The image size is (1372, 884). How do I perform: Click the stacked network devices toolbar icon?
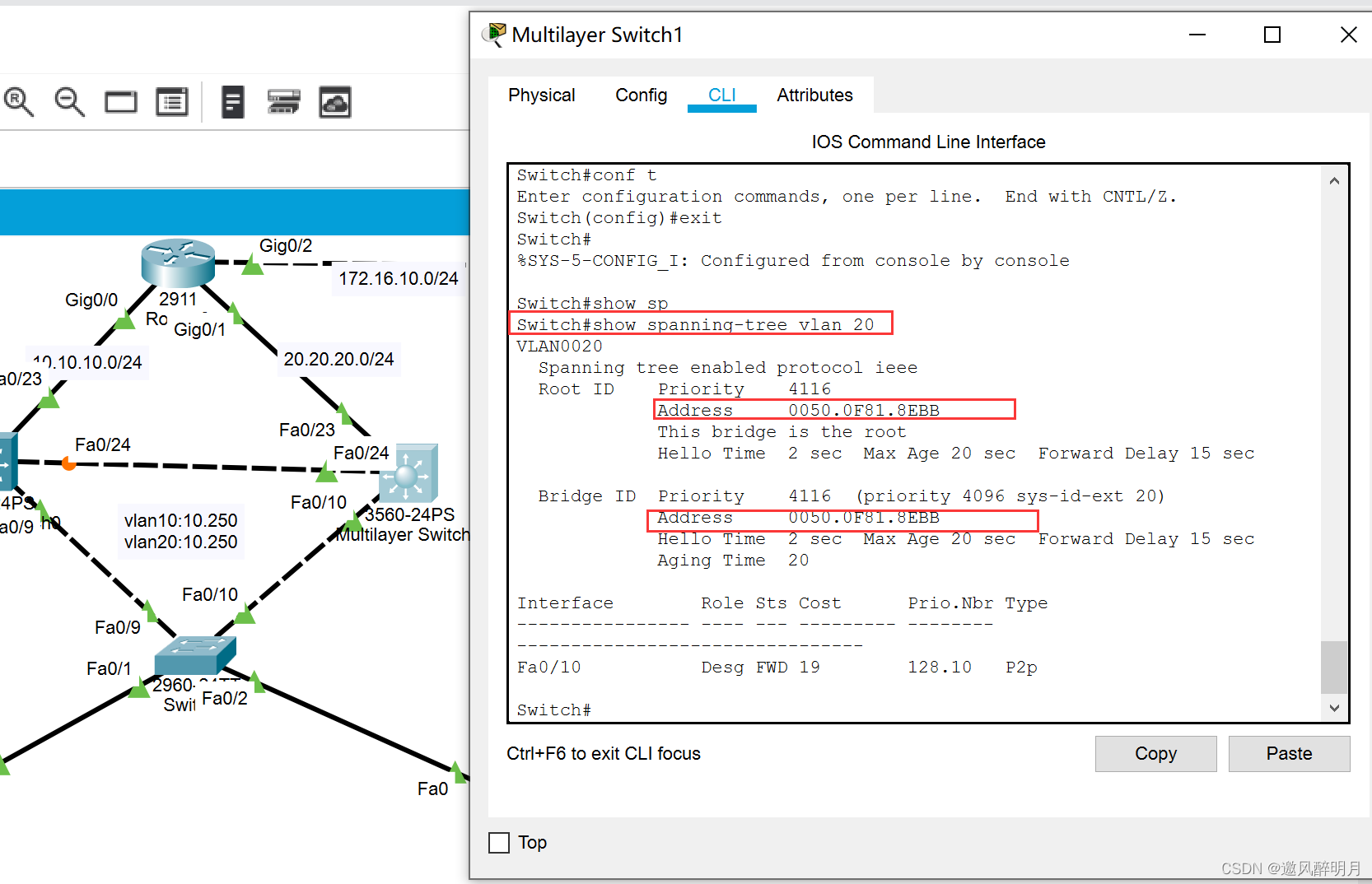[x=283, y=102]
